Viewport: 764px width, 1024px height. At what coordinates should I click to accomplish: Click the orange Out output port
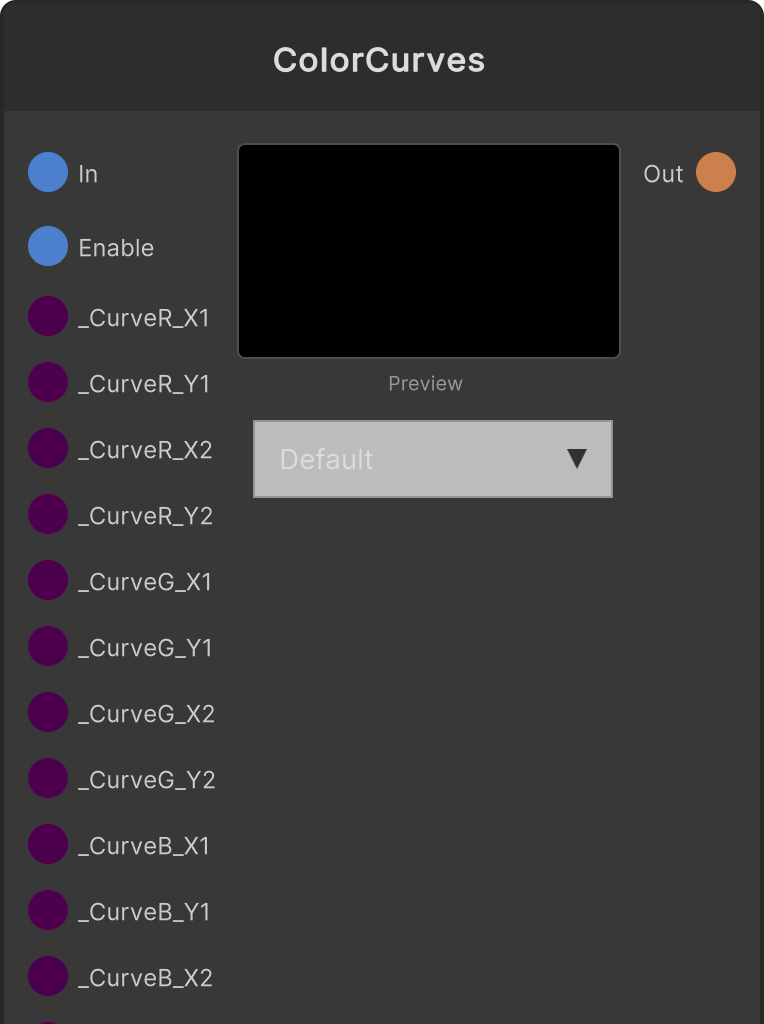[x=716, y=172]
